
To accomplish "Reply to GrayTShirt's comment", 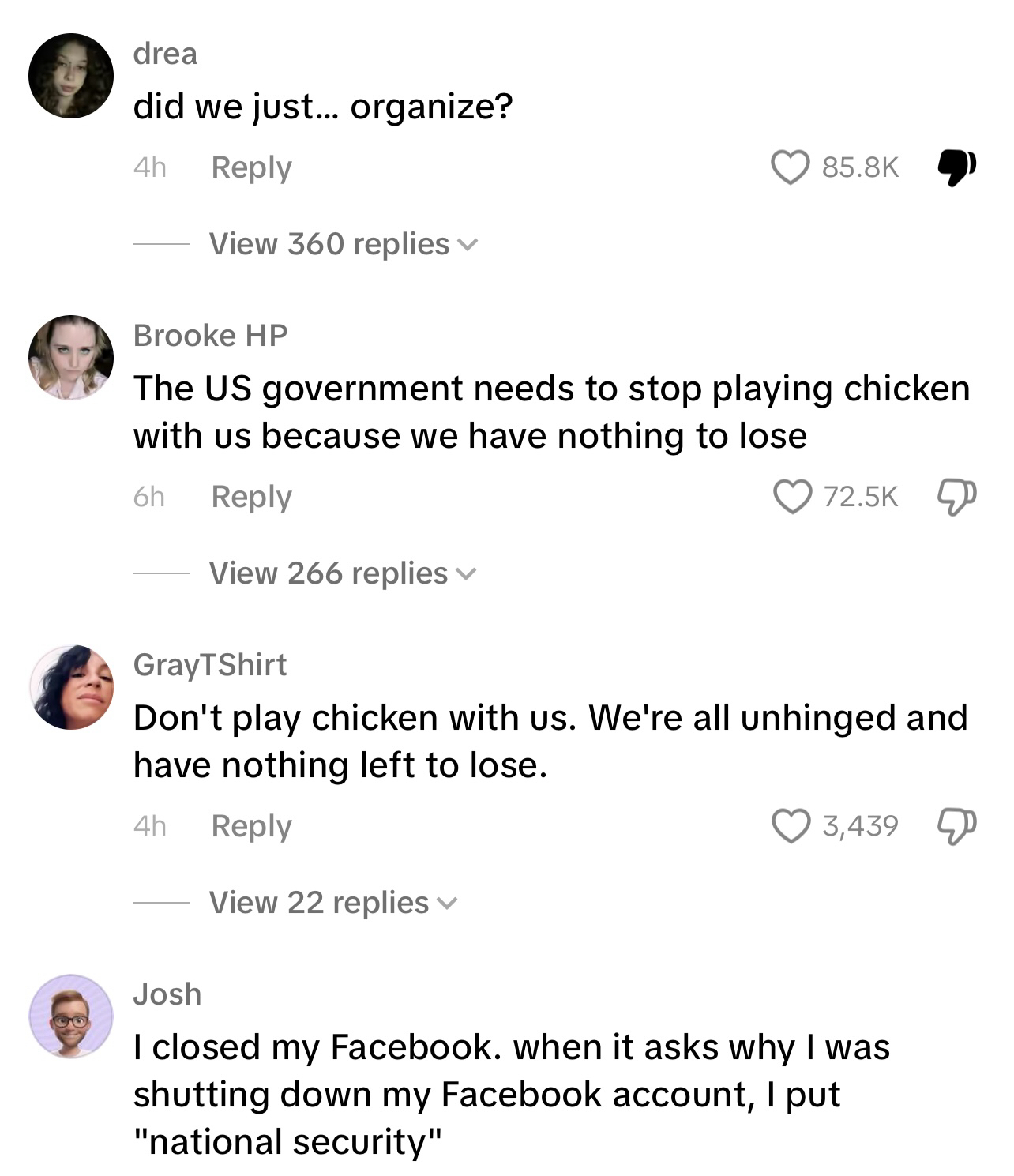I will (x=251, y=826).
